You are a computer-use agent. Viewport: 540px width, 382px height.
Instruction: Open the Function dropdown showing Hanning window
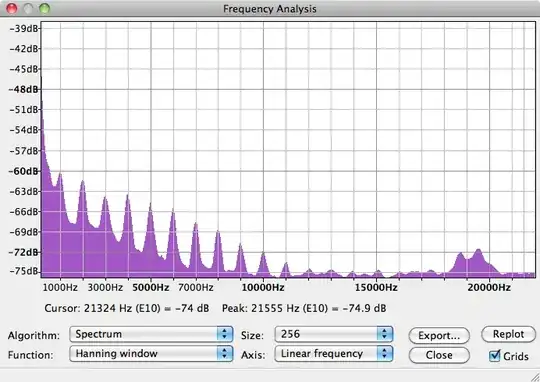coord(151,354)
